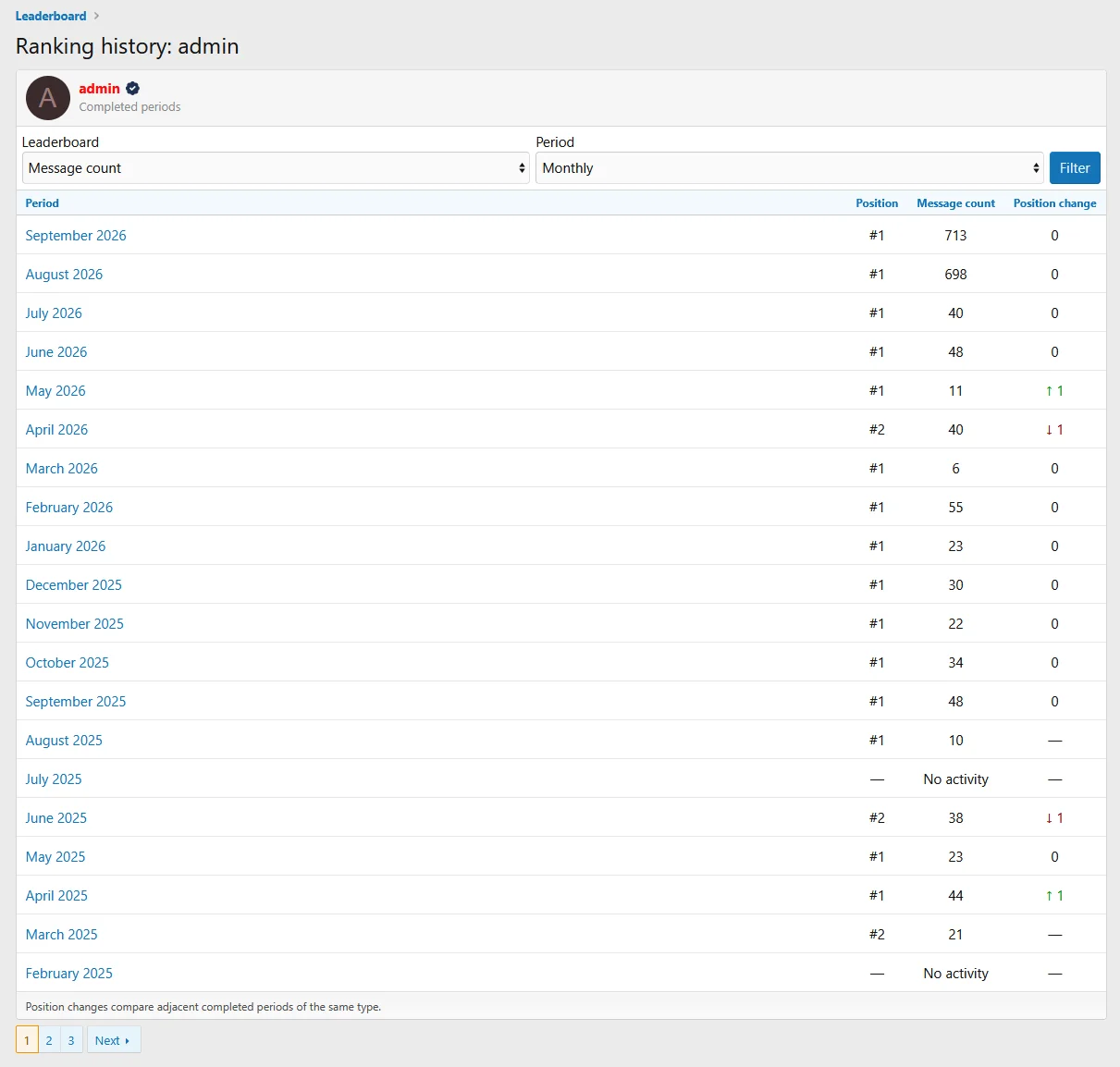Click the up 1 change for May 2026
The height and width of the screenshot is (1067, 1120).
[x=1054, y=391]
